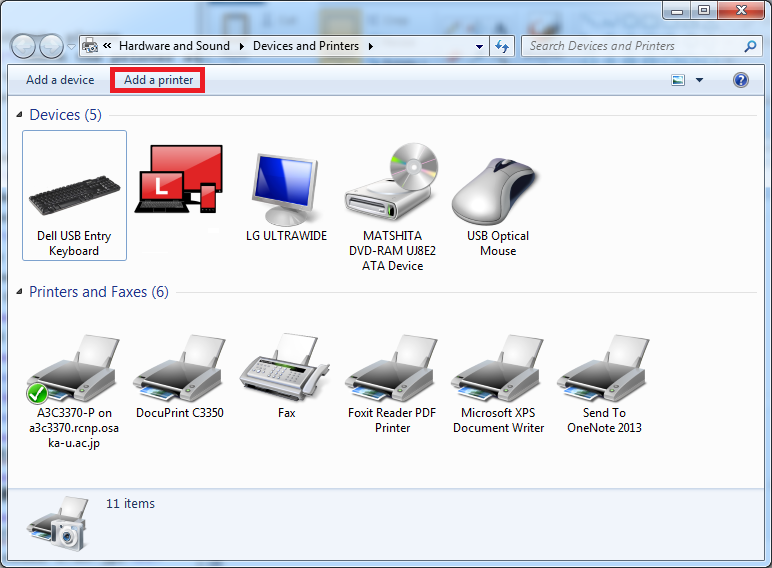772x568 pixels.
Task: Open the recent pages dropdown arrow
Action: [x=71, y=47]
